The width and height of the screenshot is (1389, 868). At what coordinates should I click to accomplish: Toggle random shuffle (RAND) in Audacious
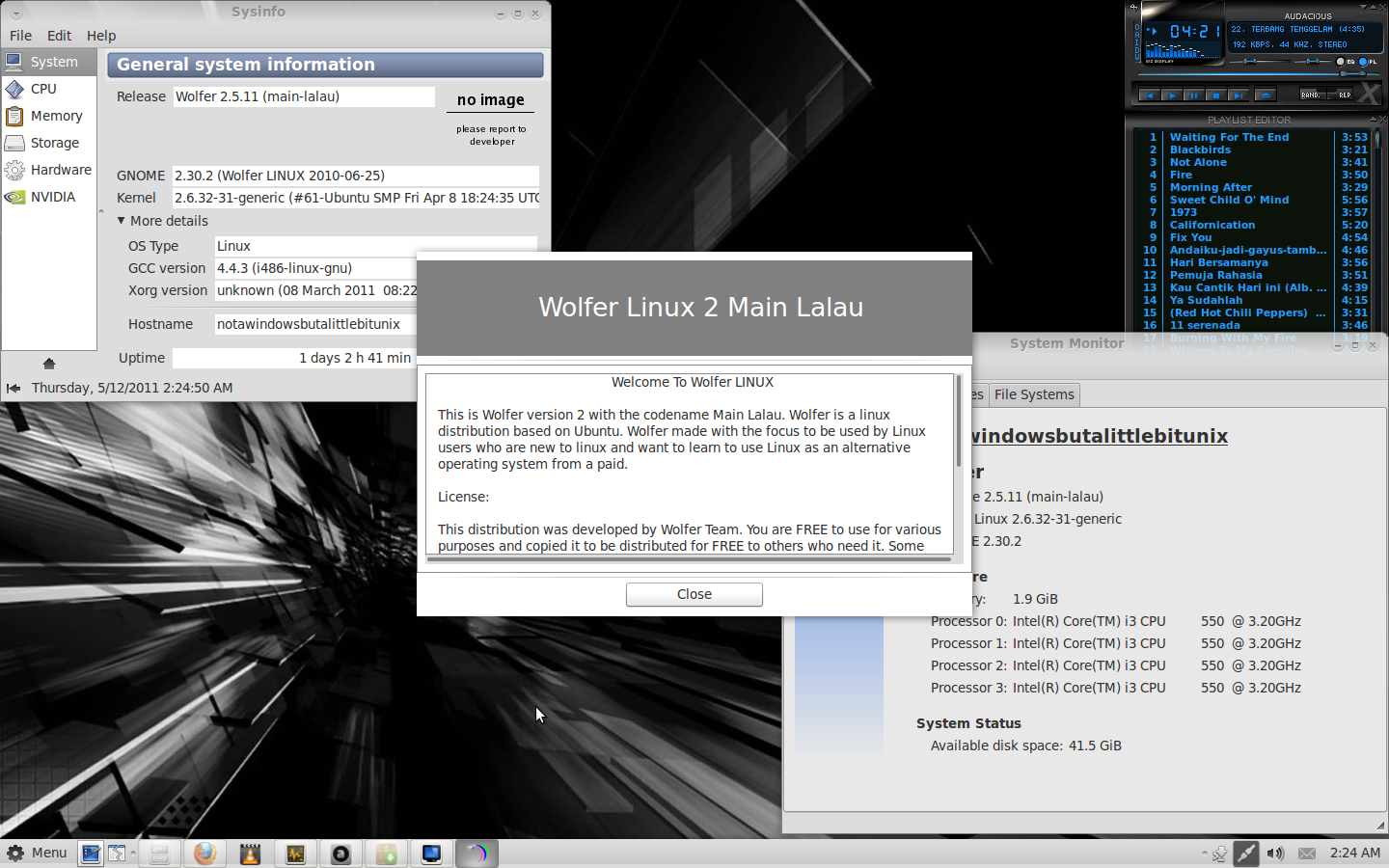point(1311,95)
